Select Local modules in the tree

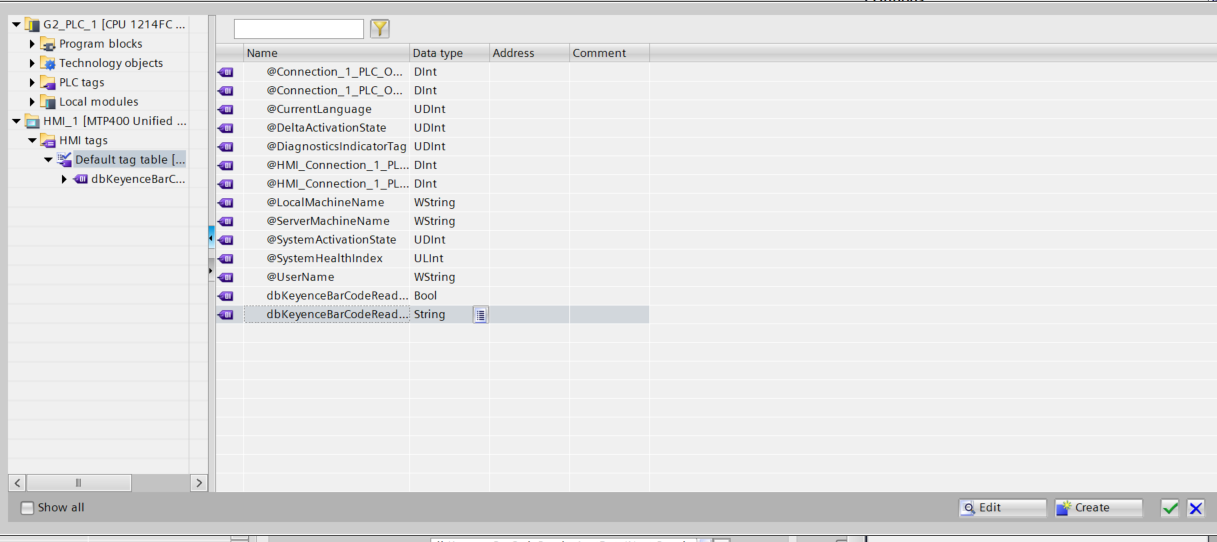point(99,102)
